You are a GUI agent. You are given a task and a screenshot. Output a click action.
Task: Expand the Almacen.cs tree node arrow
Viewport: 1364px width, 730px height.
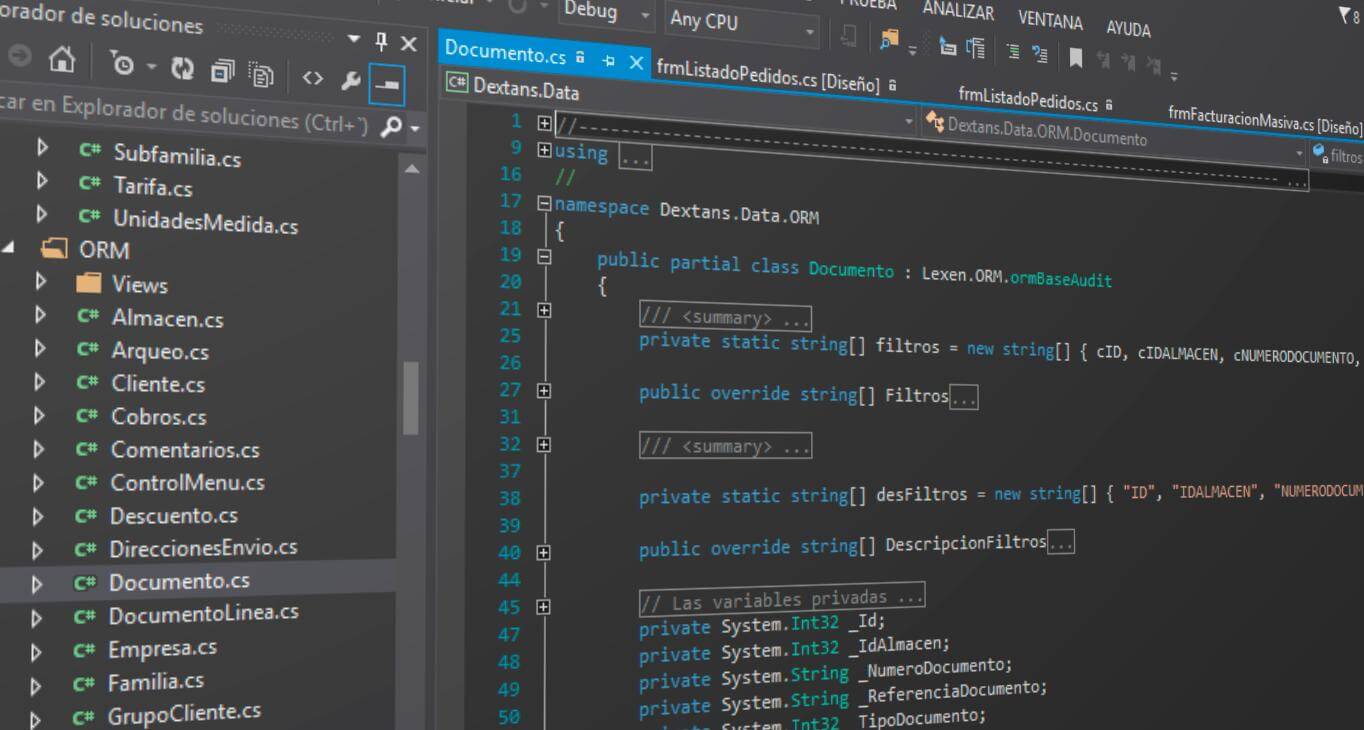pyautogui.click(x=41, y=314)
